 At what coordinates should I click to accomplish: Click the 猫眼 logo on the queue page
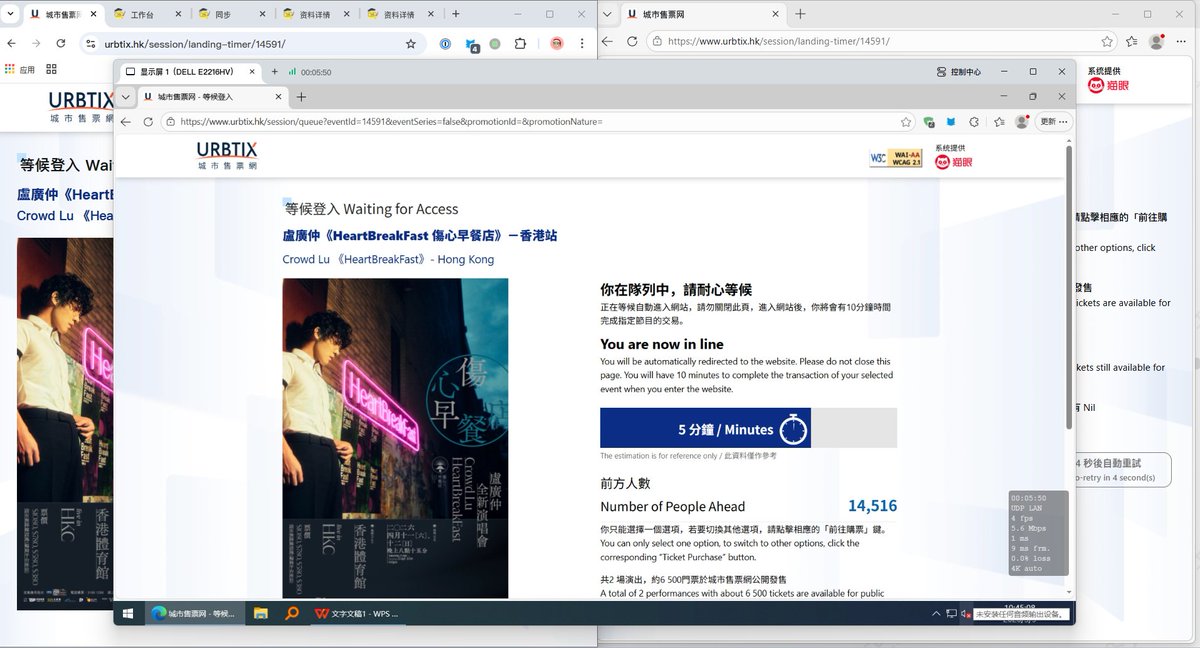pyautogui.click(x=953, y=162)
